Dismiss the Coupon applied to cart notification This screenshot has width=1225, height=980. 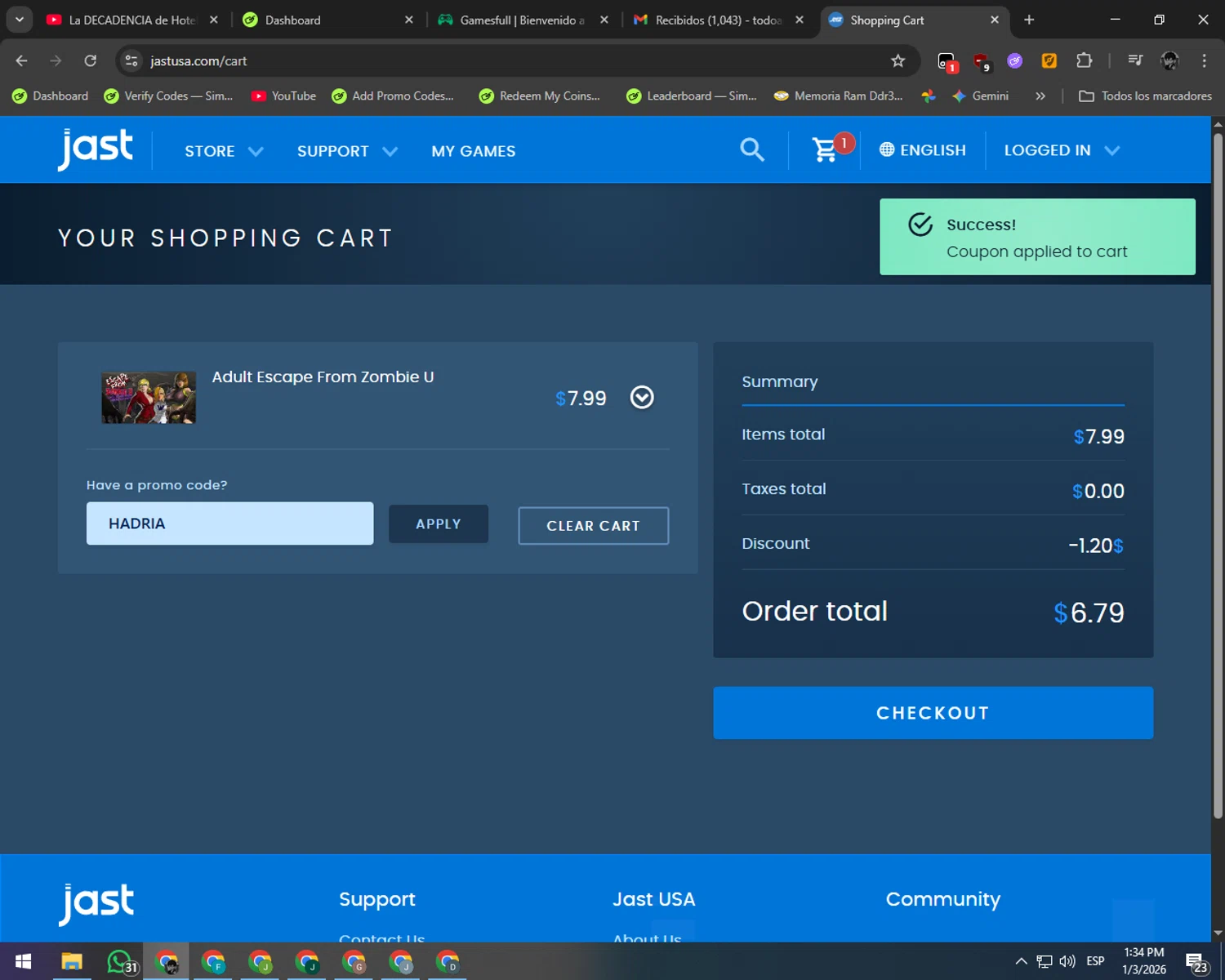1037,237
